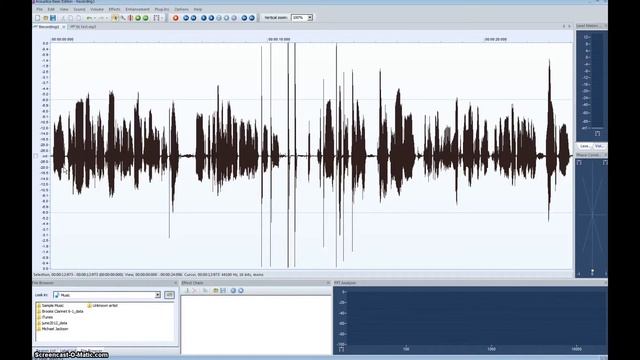Click the Cut scissors icon
640x360 pixels.
[63, 18]
